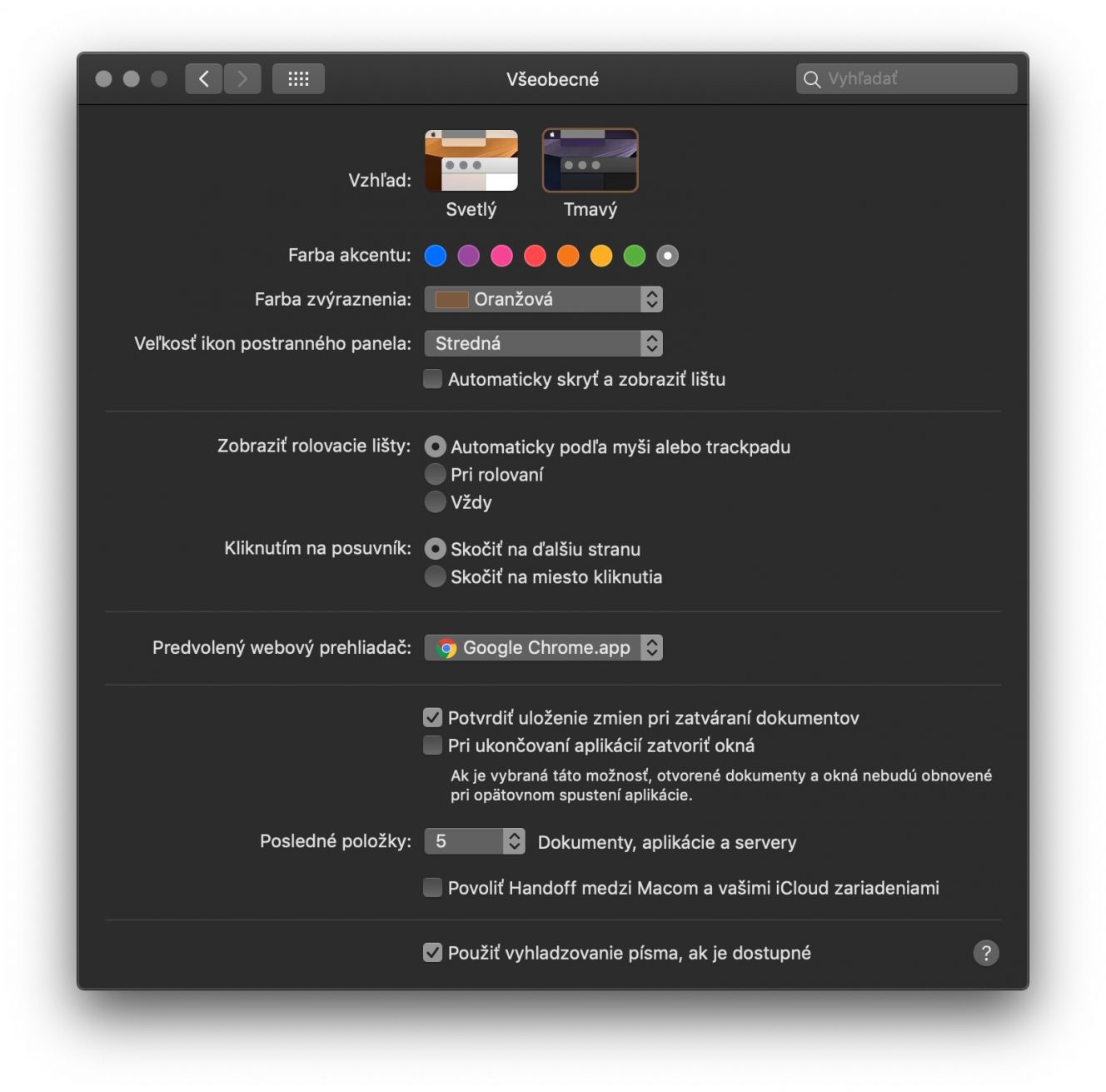Screen dimensions: 1106x1092
Task: Enable Automaticky skryť a zobraziť lištu checkbox
Action: tap(432, 379)
